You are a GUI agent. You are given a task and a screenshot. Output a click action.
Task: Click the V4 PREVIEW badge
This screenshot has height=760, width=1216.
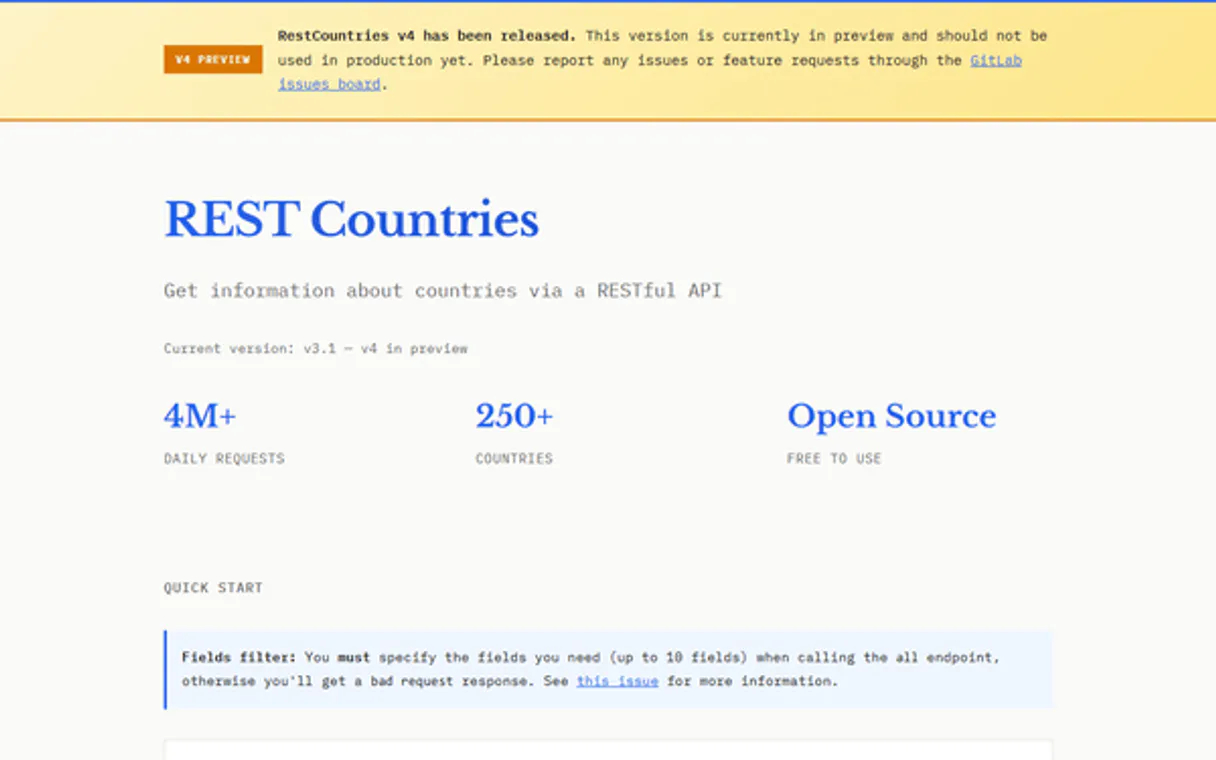[x=212, y=59]
